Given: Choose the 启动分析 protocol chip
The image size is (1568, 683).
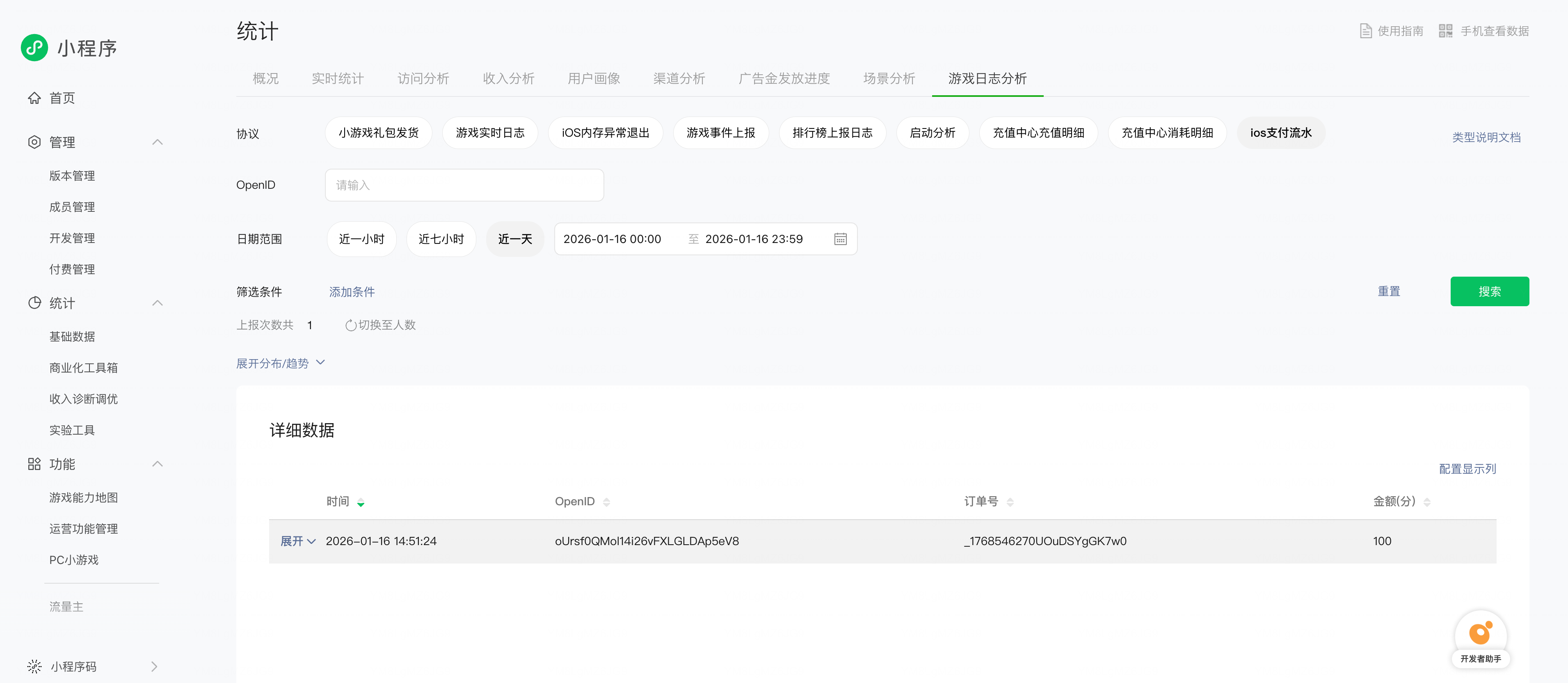Looking at the screenshot, I should pyautogui.click(x=932, y=133).
